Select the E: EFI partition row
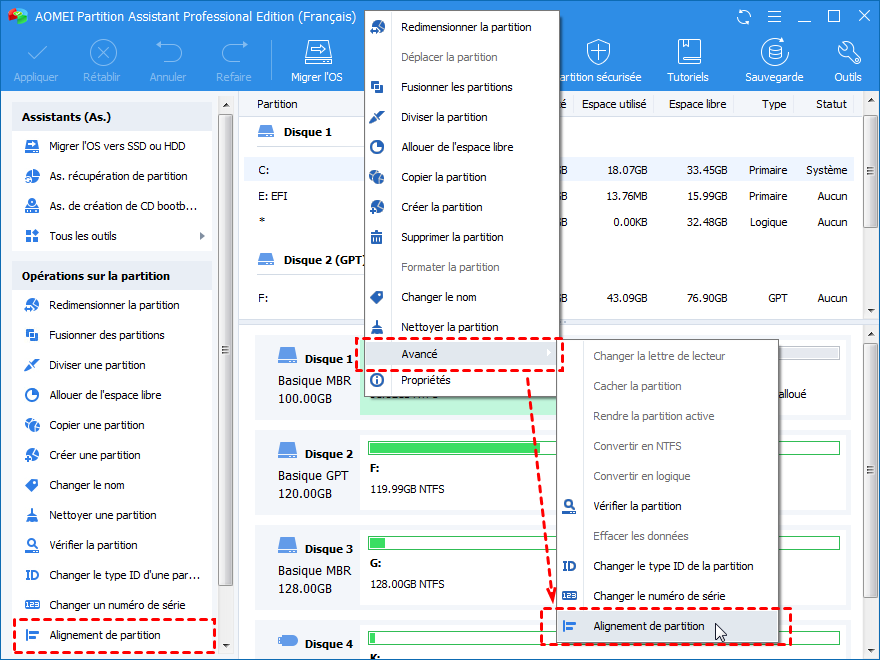Image resolution: width=880 pixels, height=660 pixels. [549, 196]
